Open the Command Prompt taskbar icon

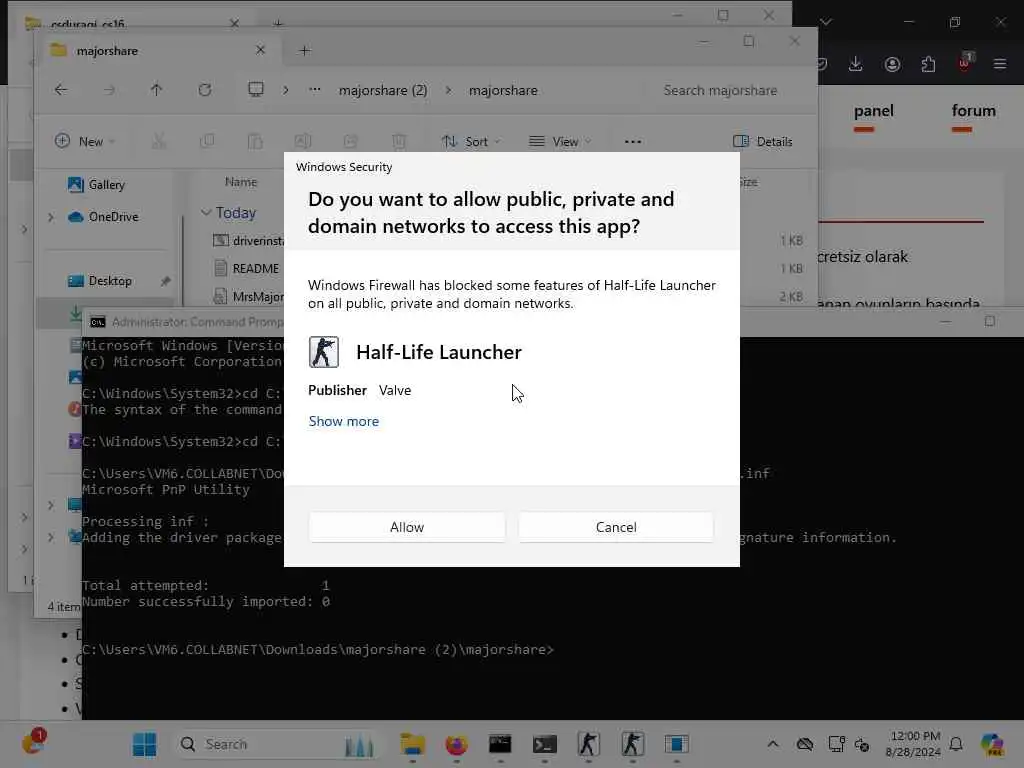click(500, 744)
